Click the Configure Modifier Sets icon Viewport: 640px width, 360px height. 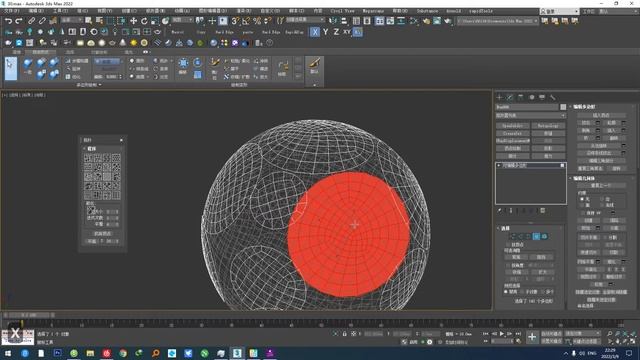click(542, 210)
